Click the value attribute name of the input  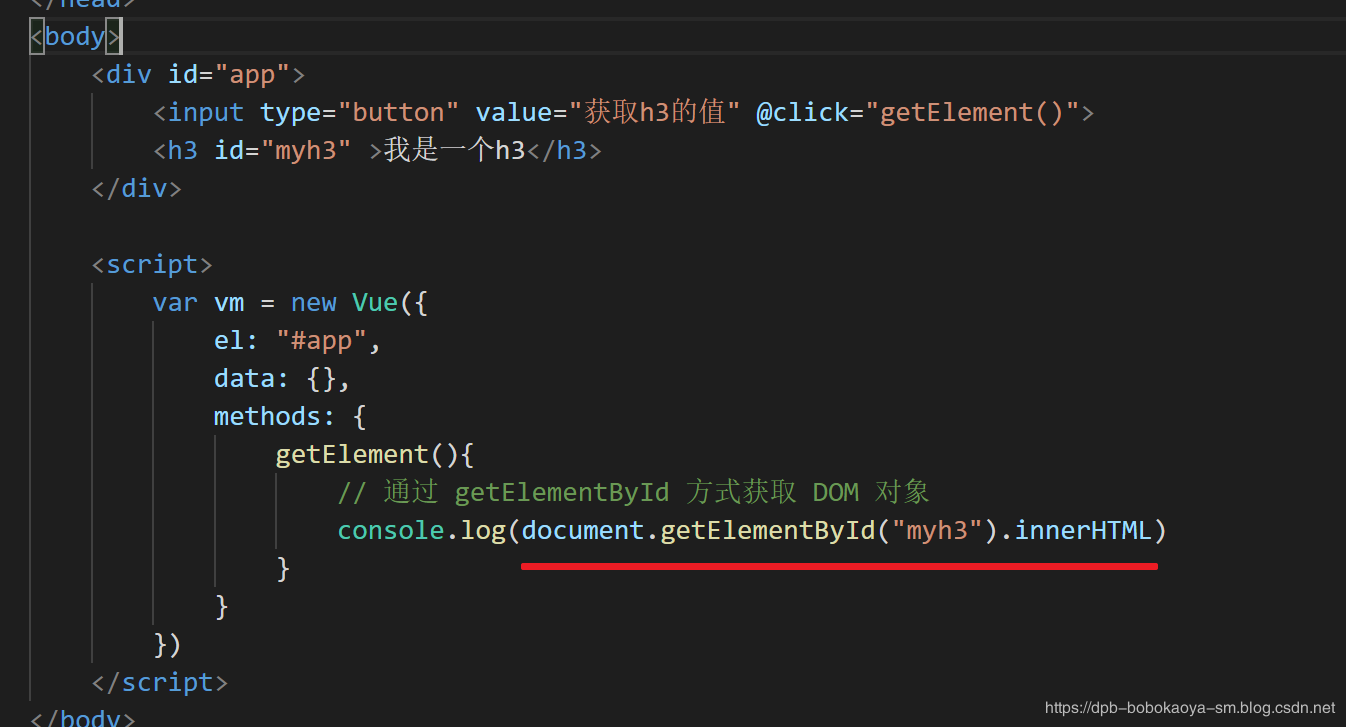[x=514, y=112]
